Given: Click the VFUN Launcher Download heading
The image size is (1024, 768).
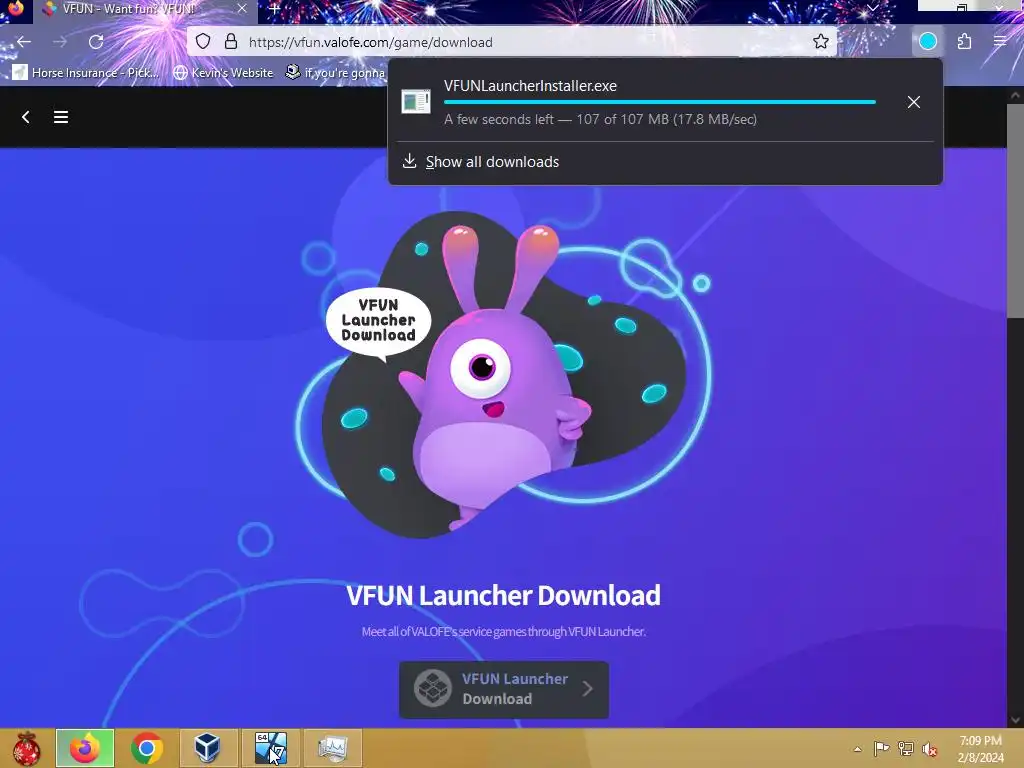Looking at the screenshot, I should point(504,595).
